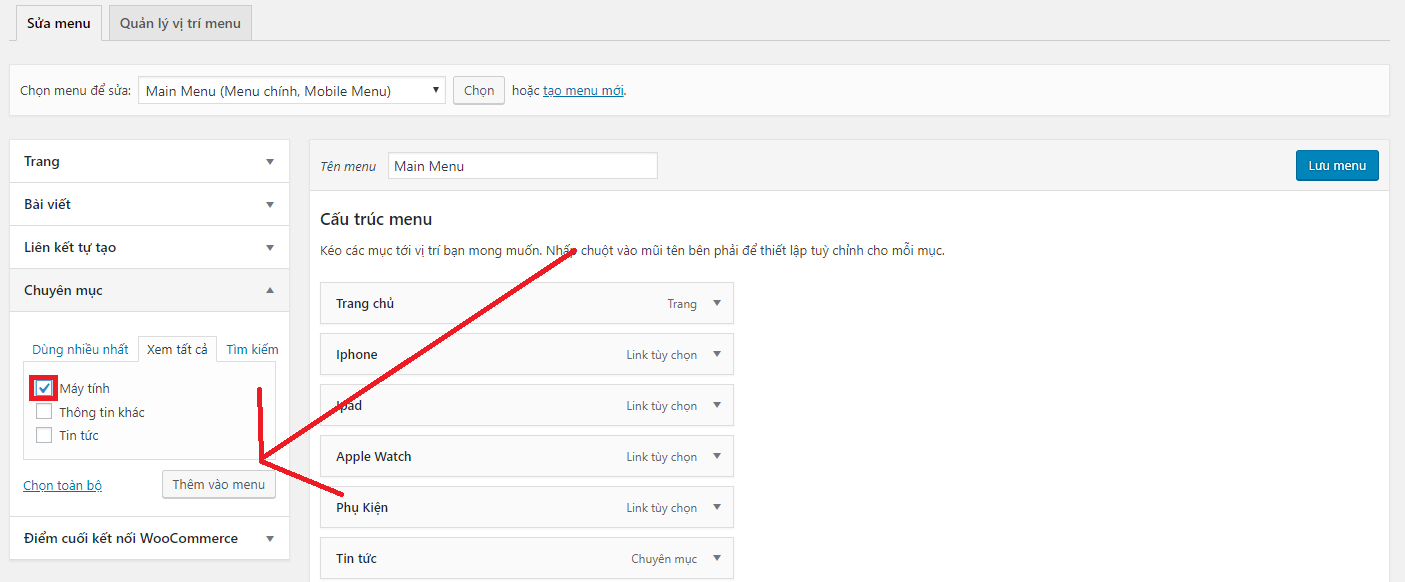1405x582 pixels.
Task: Switch to Quản lý vị trí menu tab
Action: (x=180, y=23)
